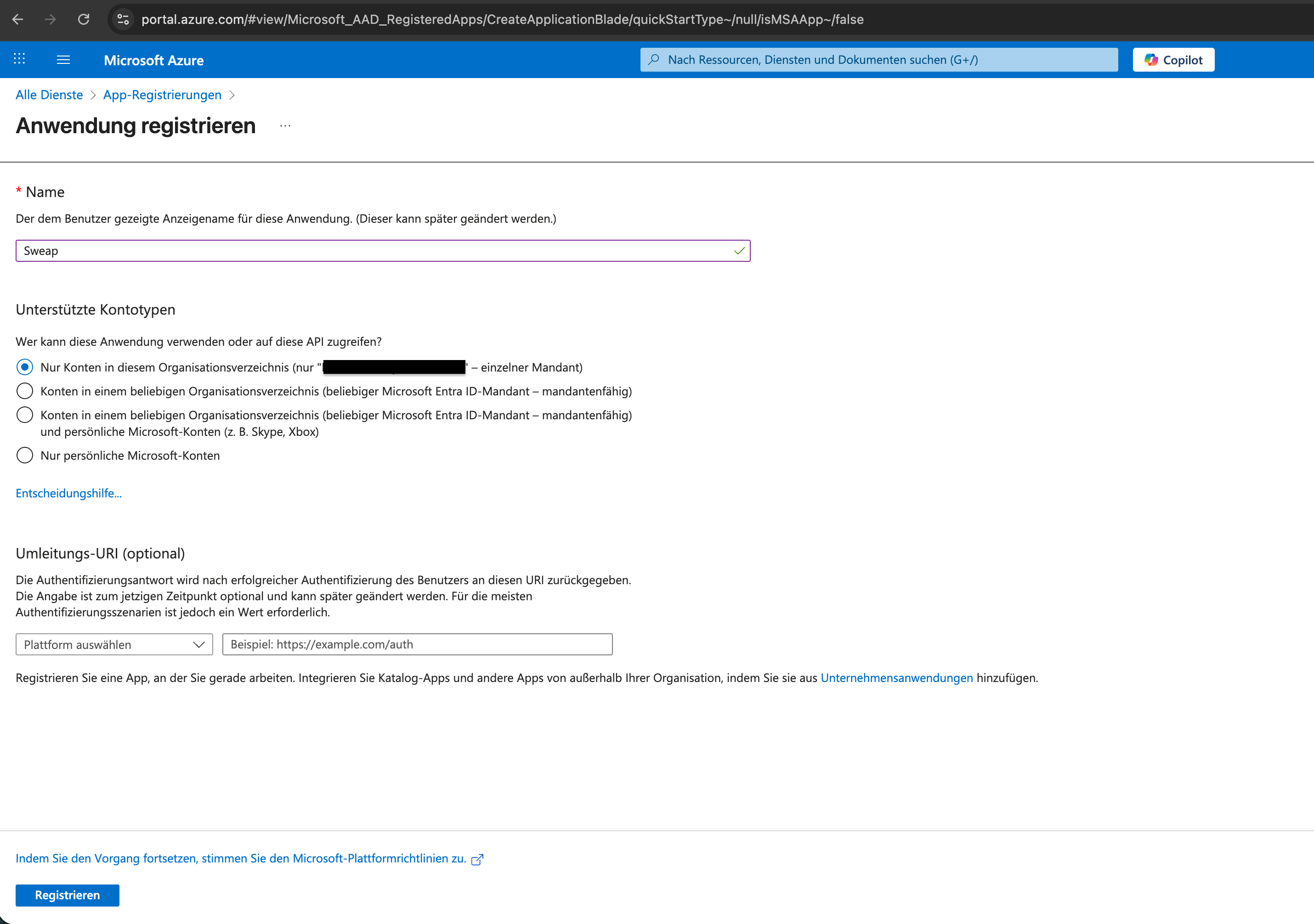Click the external link icon after Plattformrichtlinien
The image size is (1314, 924).
(477, 859)
